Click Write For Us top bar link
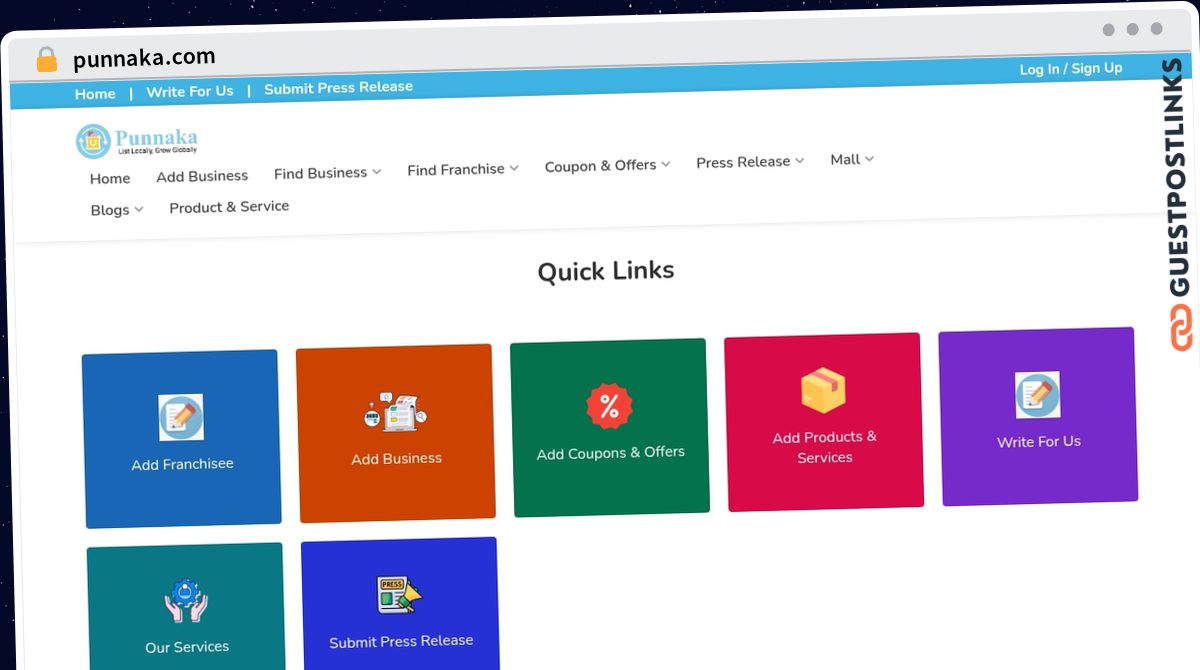The height and width of the screenshot is (670, 1200). click(x=190, y=91)
